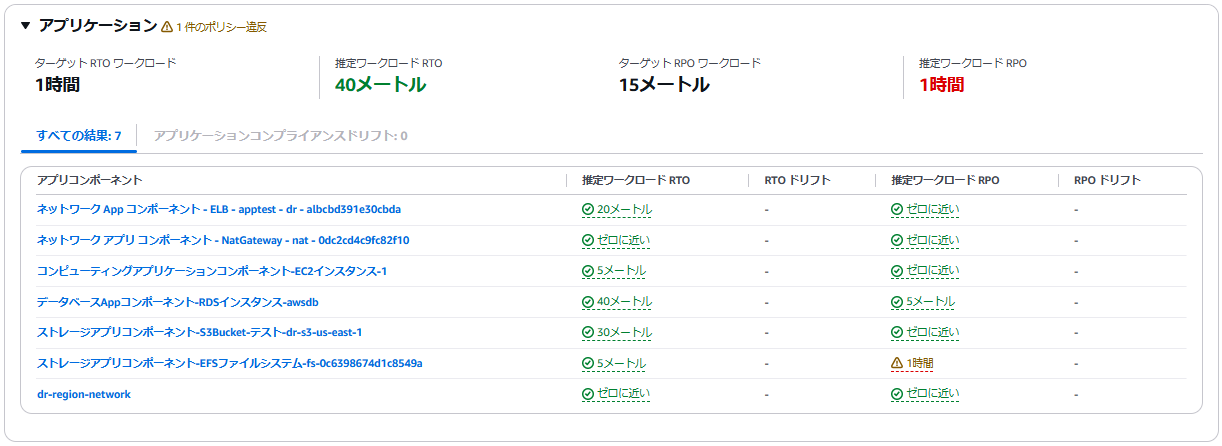Click the check icon beside RDS RTO 40メートル

(x=588, y=302)
